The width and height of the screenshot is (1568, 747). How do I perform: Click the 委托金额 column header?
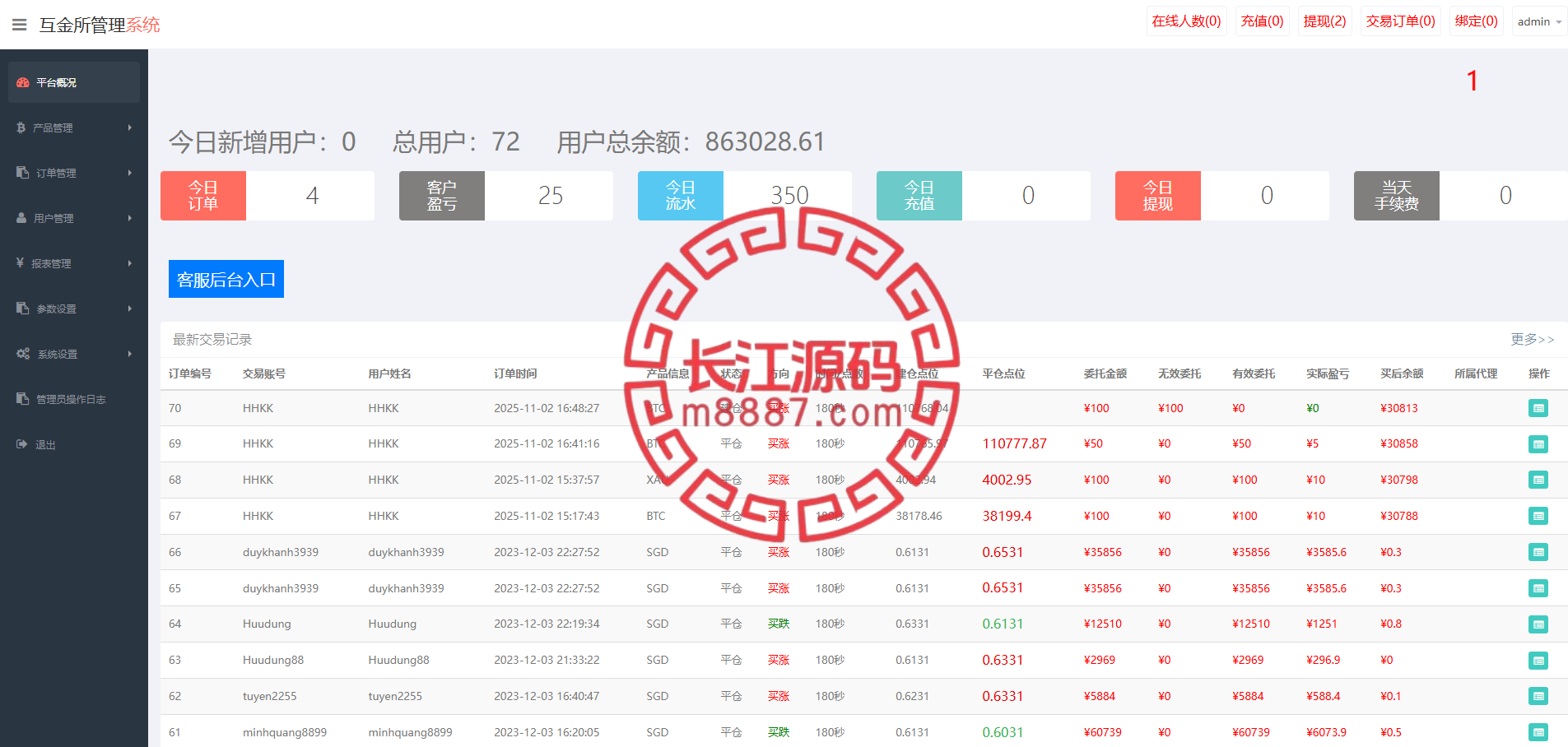tap(1105, 373)
